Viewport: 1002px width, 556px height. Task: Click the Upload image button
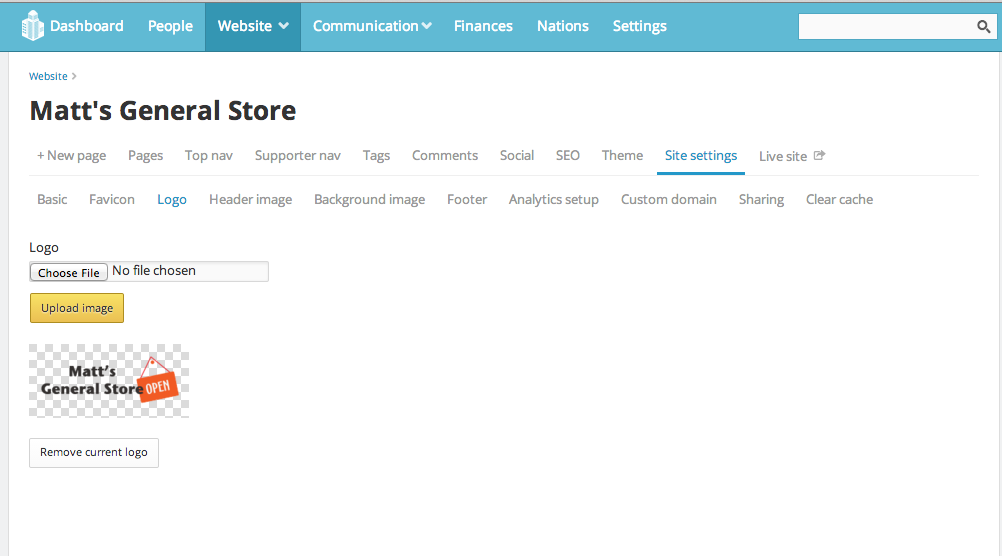(x=77, y=308)
